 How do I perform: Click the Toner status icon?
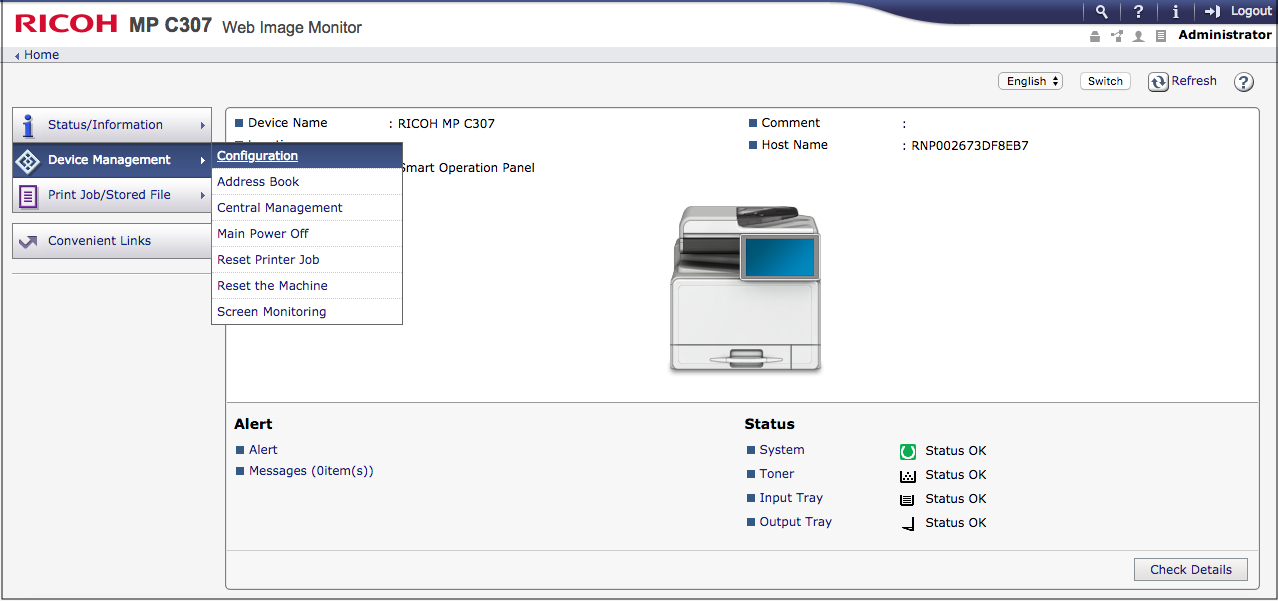point(908,475)
